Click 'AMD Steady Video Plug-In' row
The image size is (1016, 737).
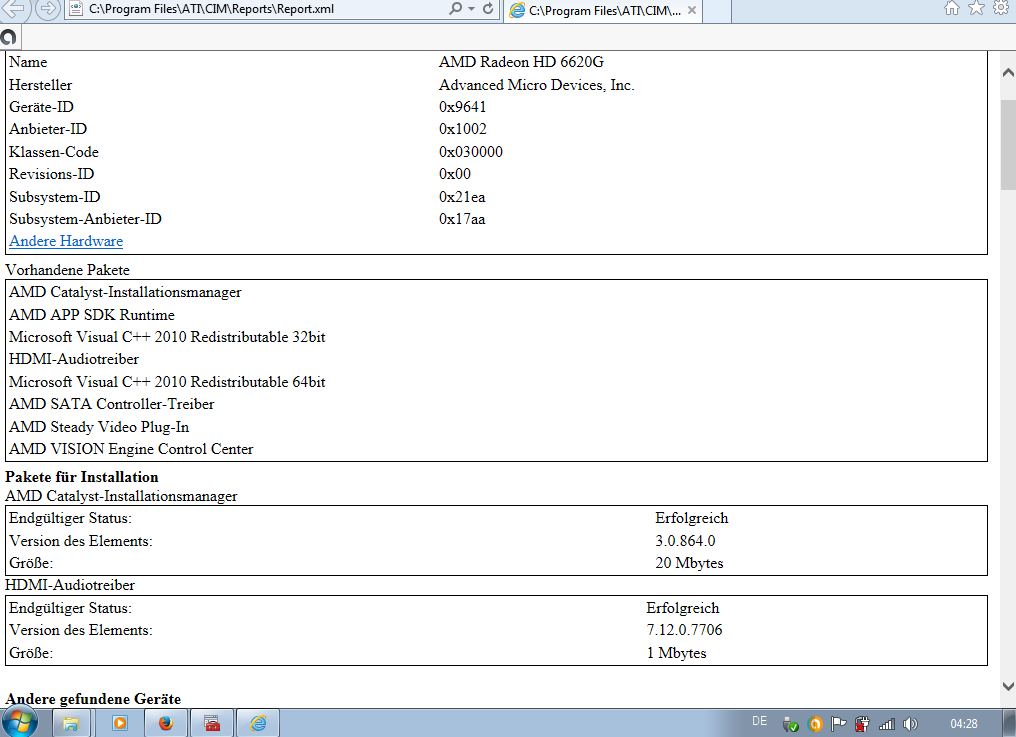(x=99, y=427)
